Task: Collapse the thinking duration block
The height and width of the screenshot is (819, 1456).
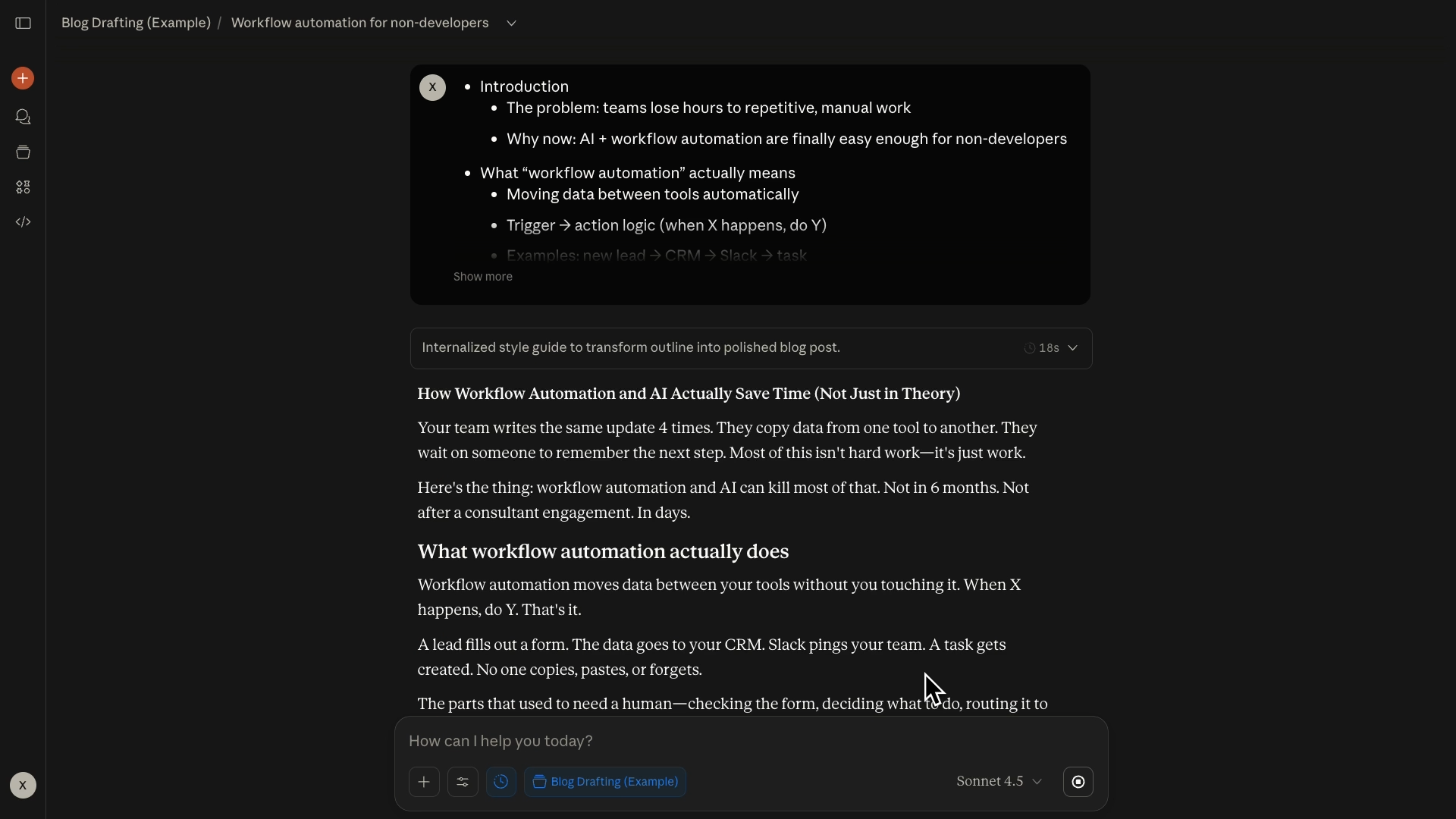Action: tap(1072, 347)
